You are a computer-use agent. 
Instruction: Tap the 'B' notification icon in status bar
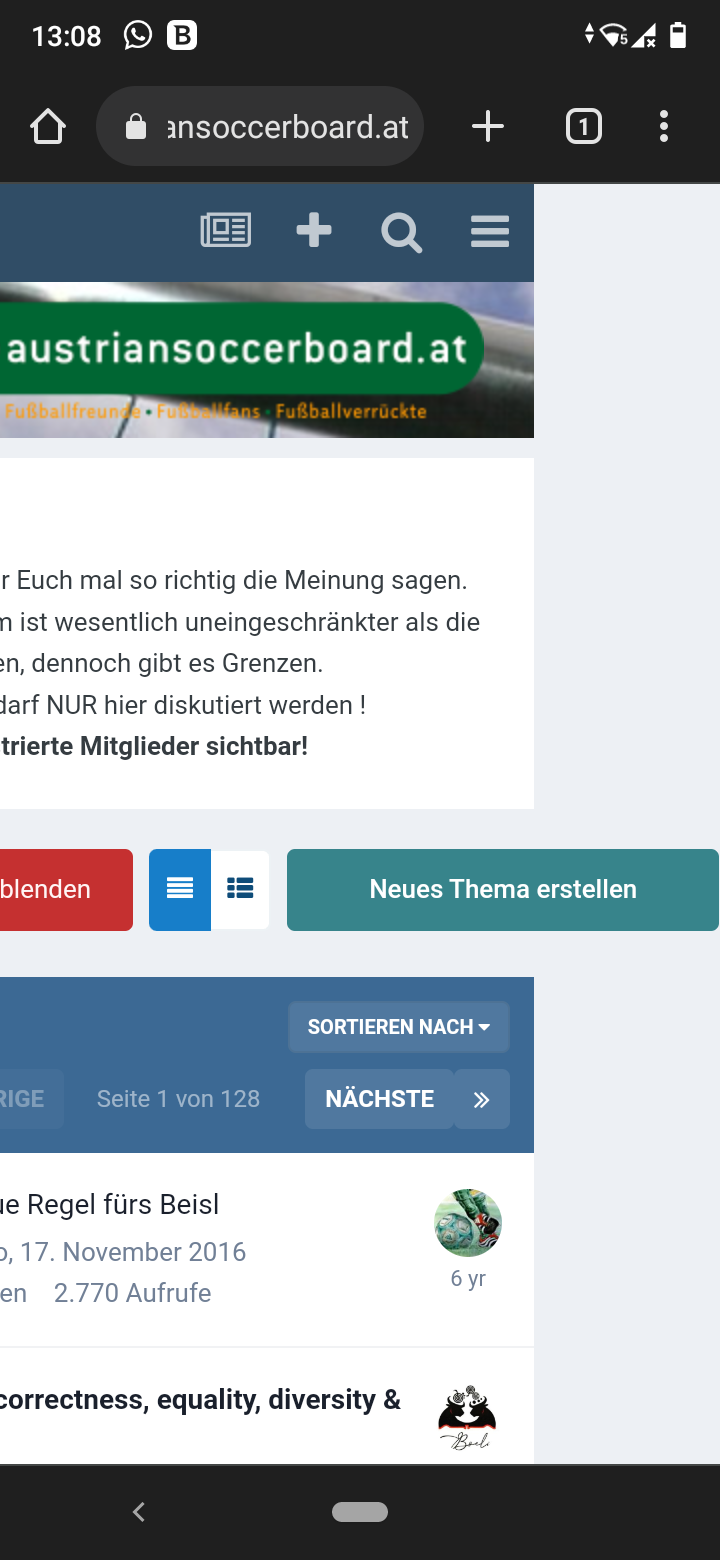pyautogui.click(x=182, y=36)
